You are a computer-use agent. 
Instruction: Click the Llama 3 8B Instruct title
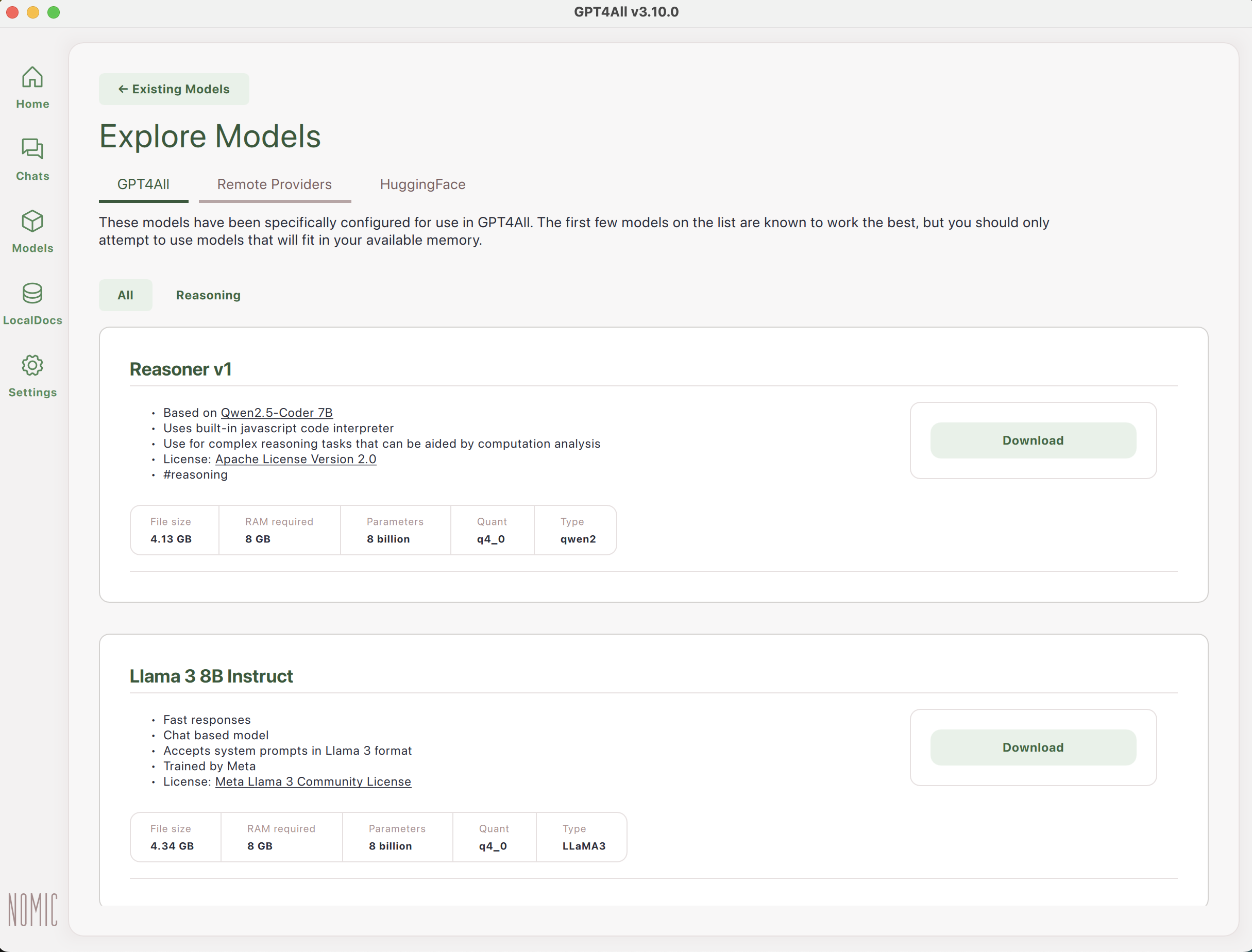pyautogui.click(x=211, y=676)
